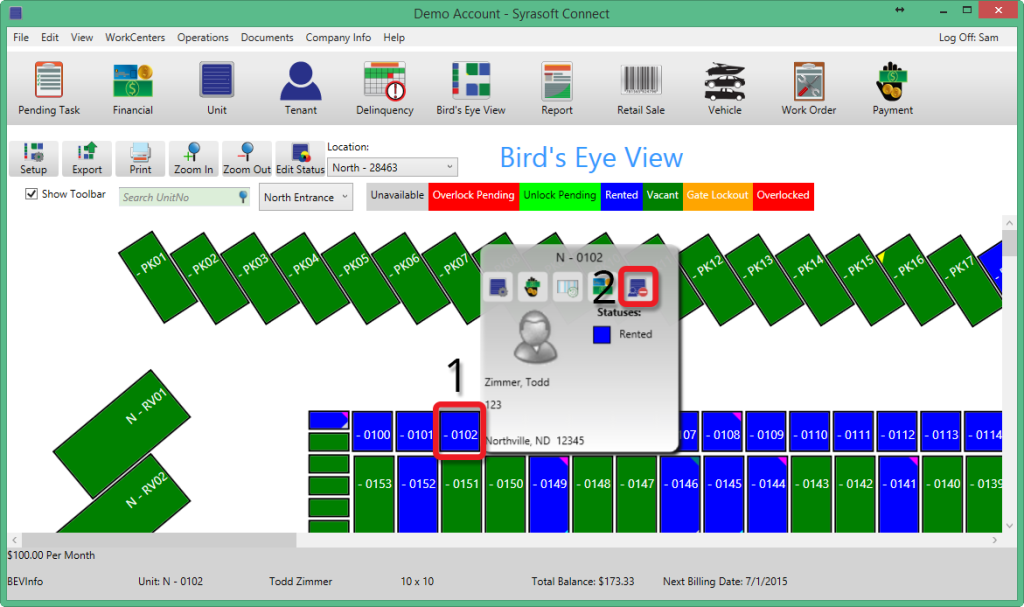Open the Location dropdown North - 28463
The image size is (1024, 607).
point(392,167)
